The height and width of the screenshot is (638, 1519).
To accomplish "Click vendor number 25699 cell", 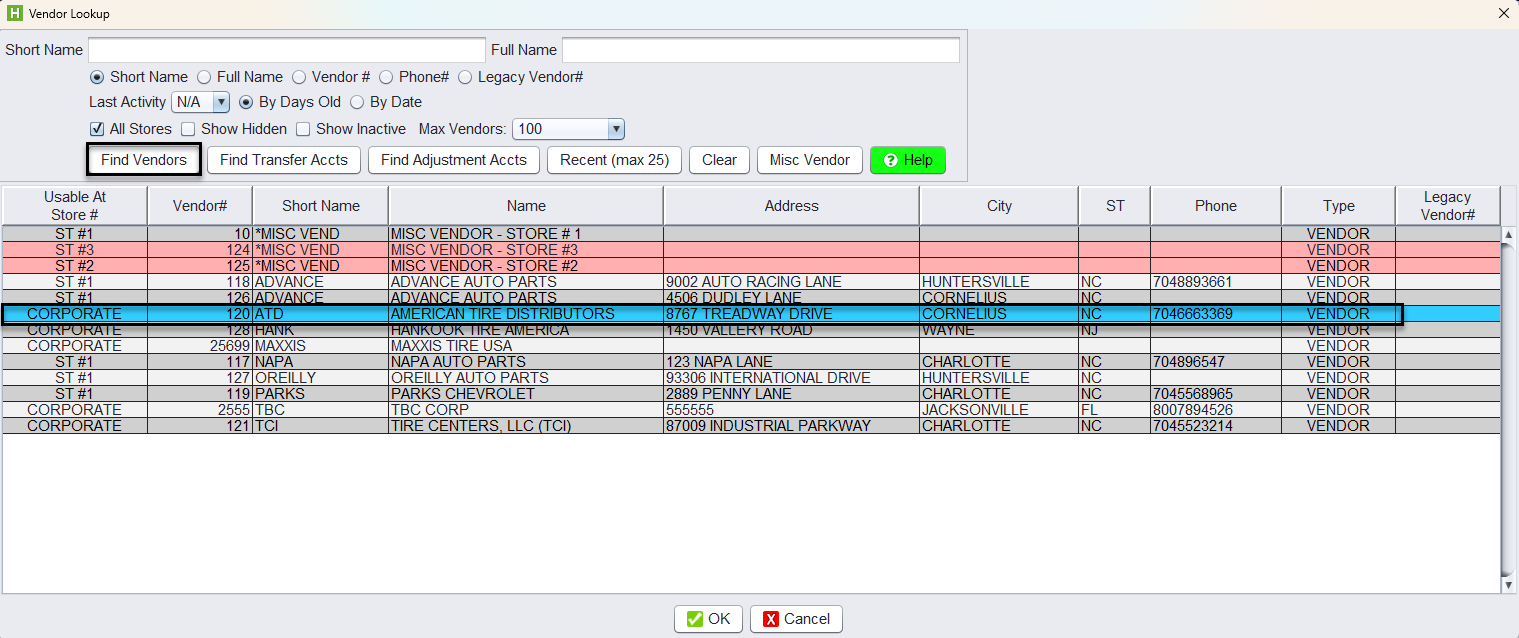I will pyautogui.click(x=200, y=346).
